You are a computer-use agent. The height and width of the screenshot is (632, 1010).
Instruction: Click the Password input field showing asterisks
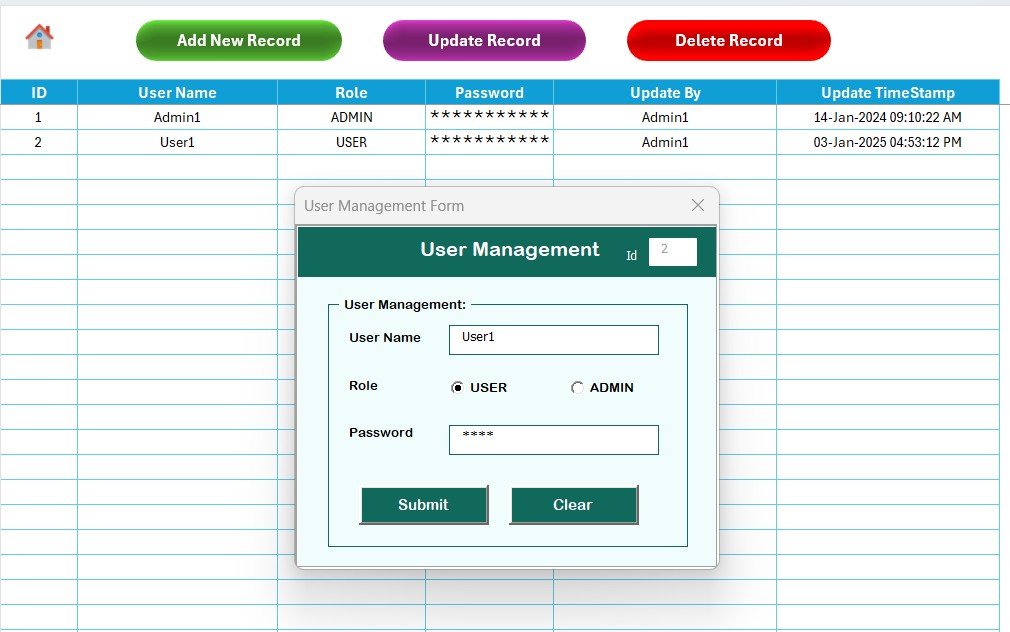[553, 440]
